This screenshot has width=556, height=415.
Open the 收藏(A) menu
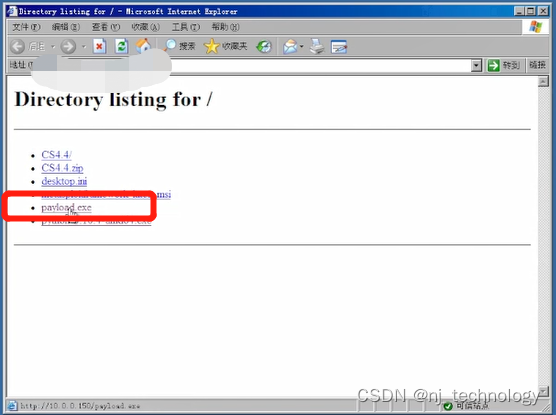tap(145, 27)
